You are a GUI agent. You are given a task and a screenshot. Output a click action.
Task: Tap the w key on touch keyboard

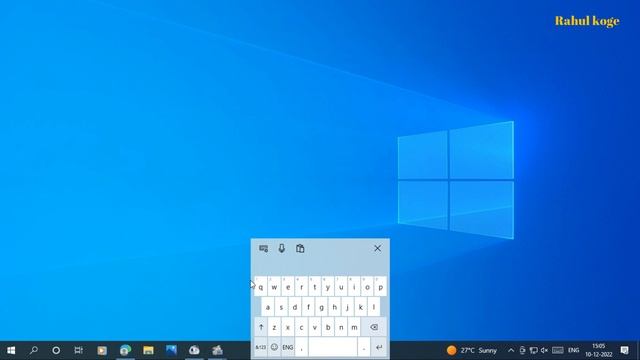tap(274, 287)
